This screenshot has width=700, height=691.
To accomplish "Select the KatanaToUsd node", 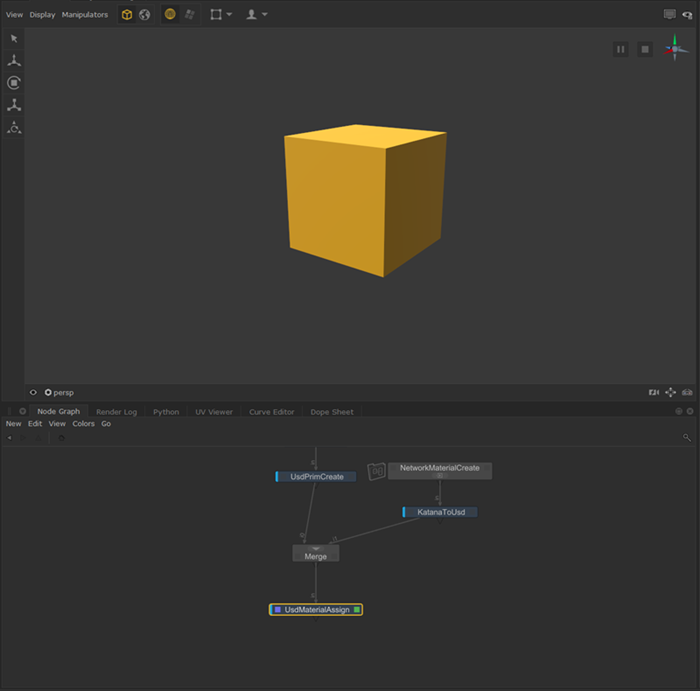I will (441, 512).
